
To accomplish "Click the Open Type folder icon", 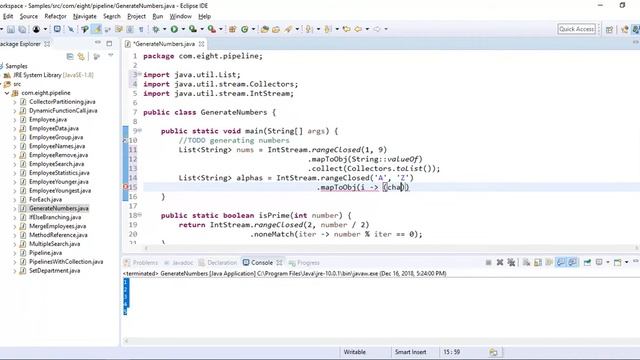I will point(264,29).
